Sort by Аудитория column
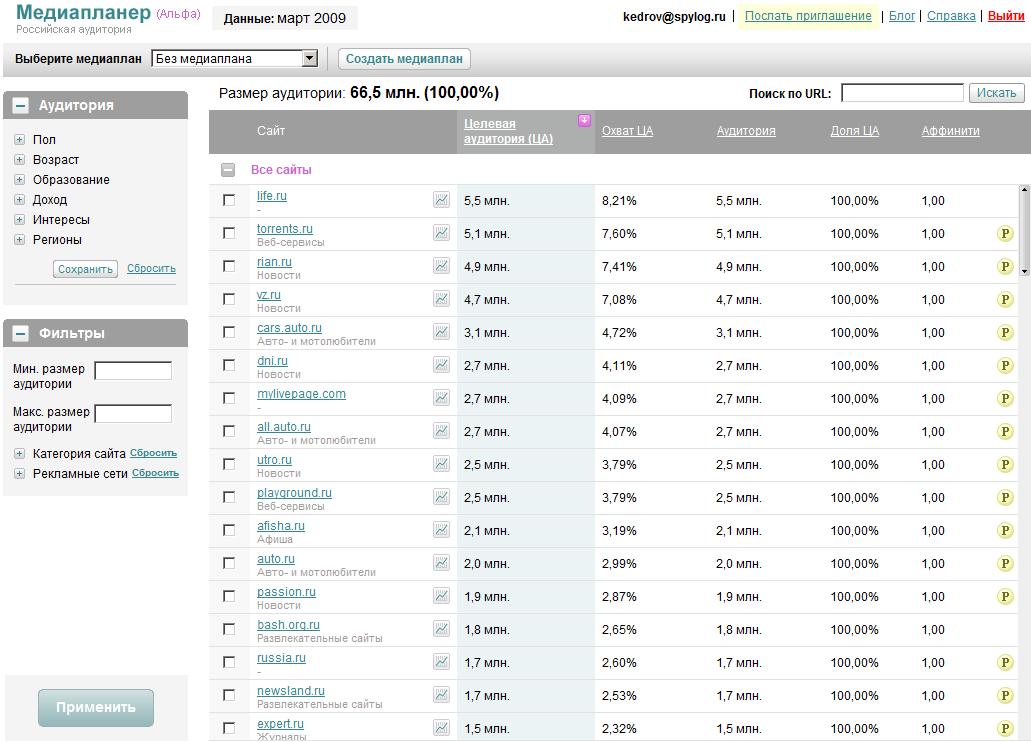 coord(746,131)
